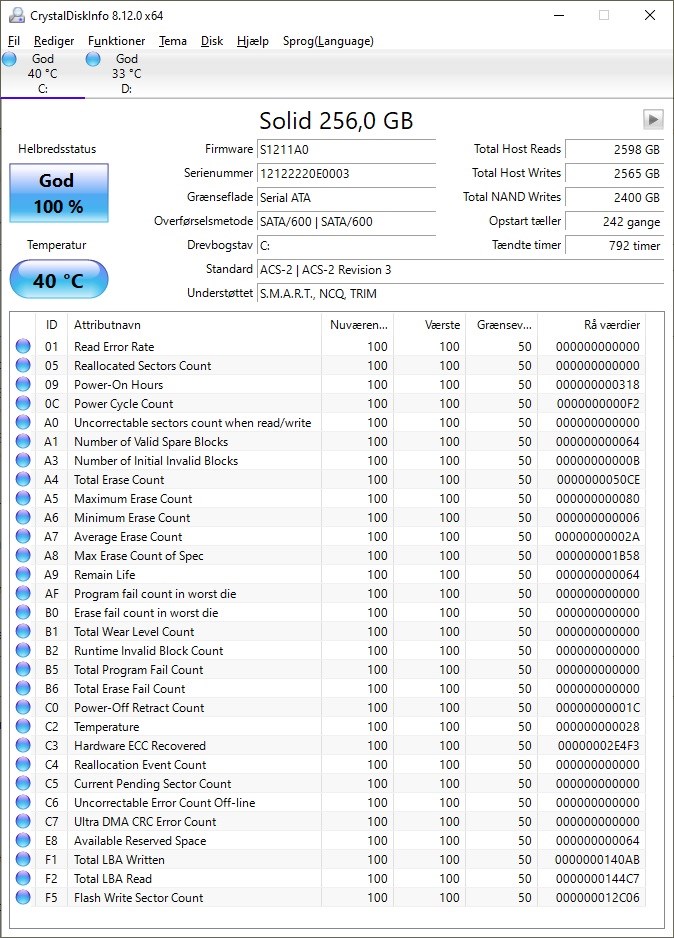Click the status icon for Number of Valid Spare Blocks

point(23,441)
